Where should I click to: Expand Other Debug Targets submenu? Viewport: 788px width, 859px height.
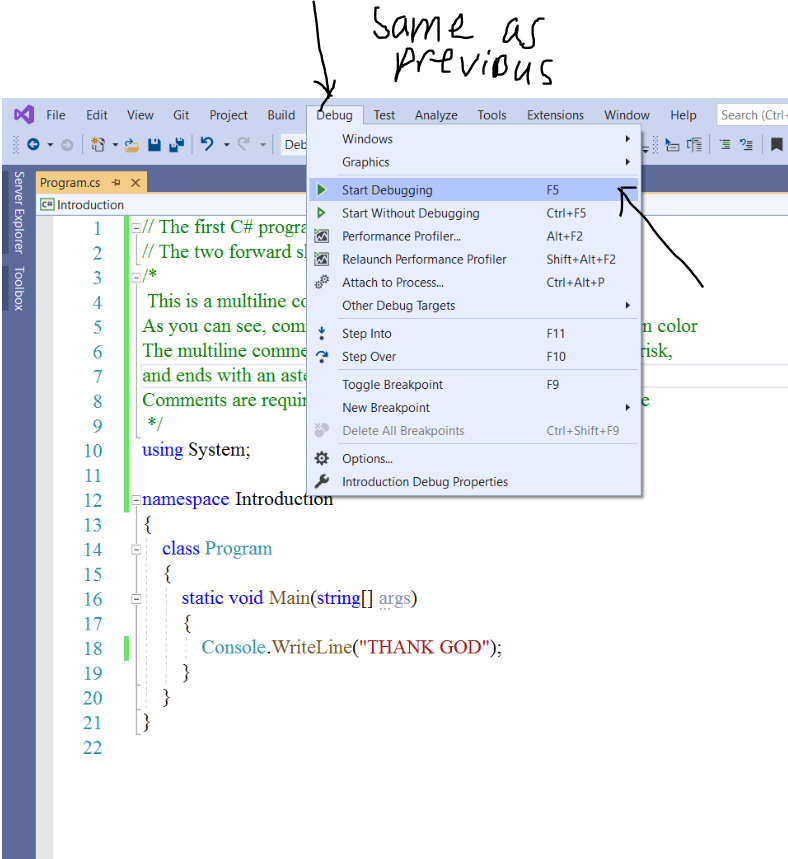click(x=474, y=305)
